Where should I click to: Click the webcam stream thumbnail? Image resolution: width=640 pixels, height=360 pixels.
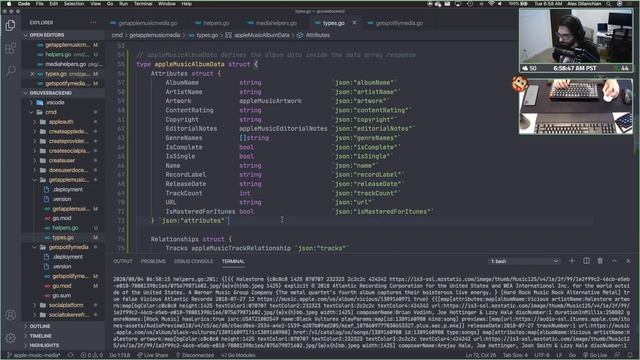click(x=576, y=40)
